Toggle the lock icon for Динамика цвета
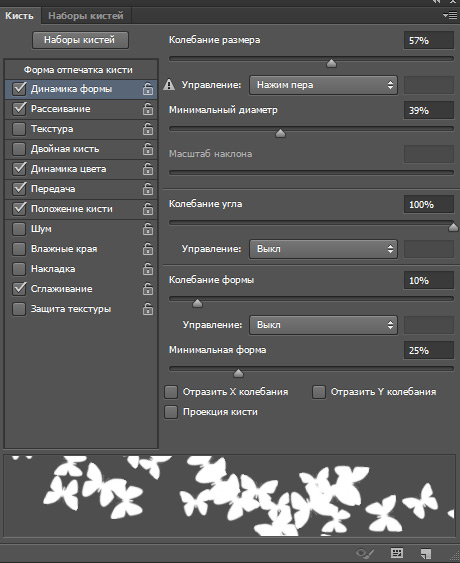This screenshot has height=563, width=460. [148, 169]
